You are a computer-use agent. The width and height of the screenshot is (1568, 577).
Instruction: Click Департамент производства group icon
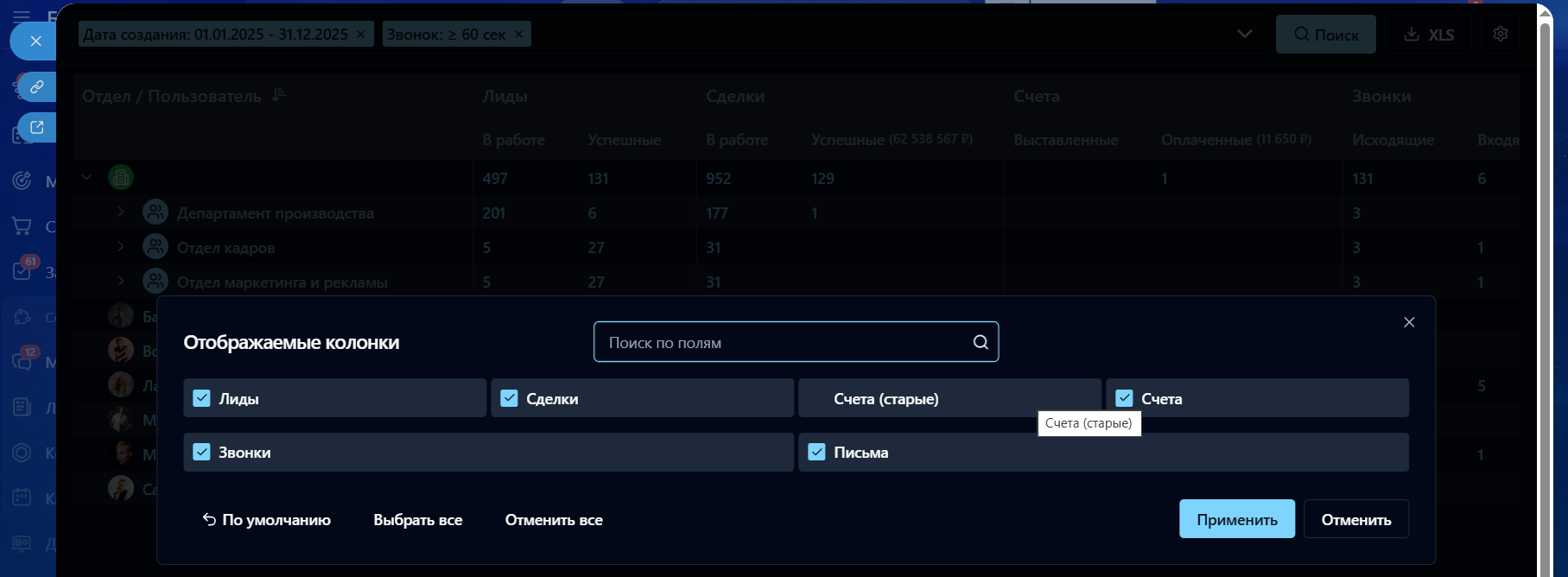click(156, 212)
